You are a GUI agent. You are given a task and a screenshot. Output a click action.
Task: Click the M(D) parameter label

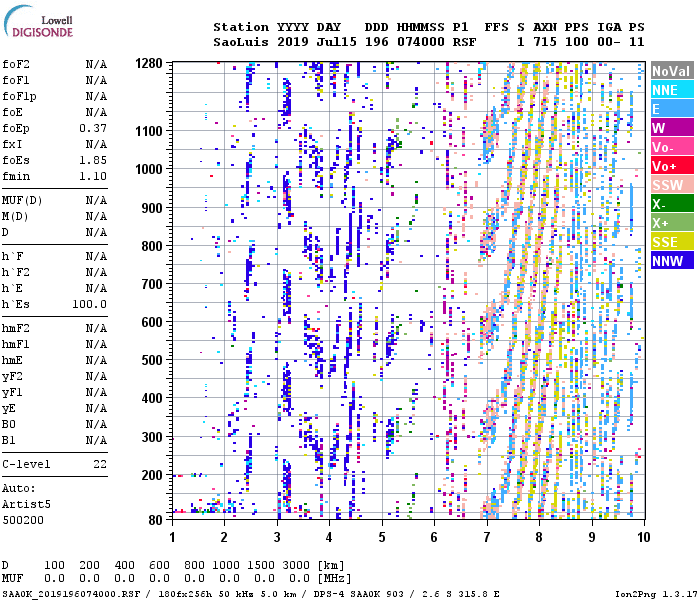pos(15,217)
